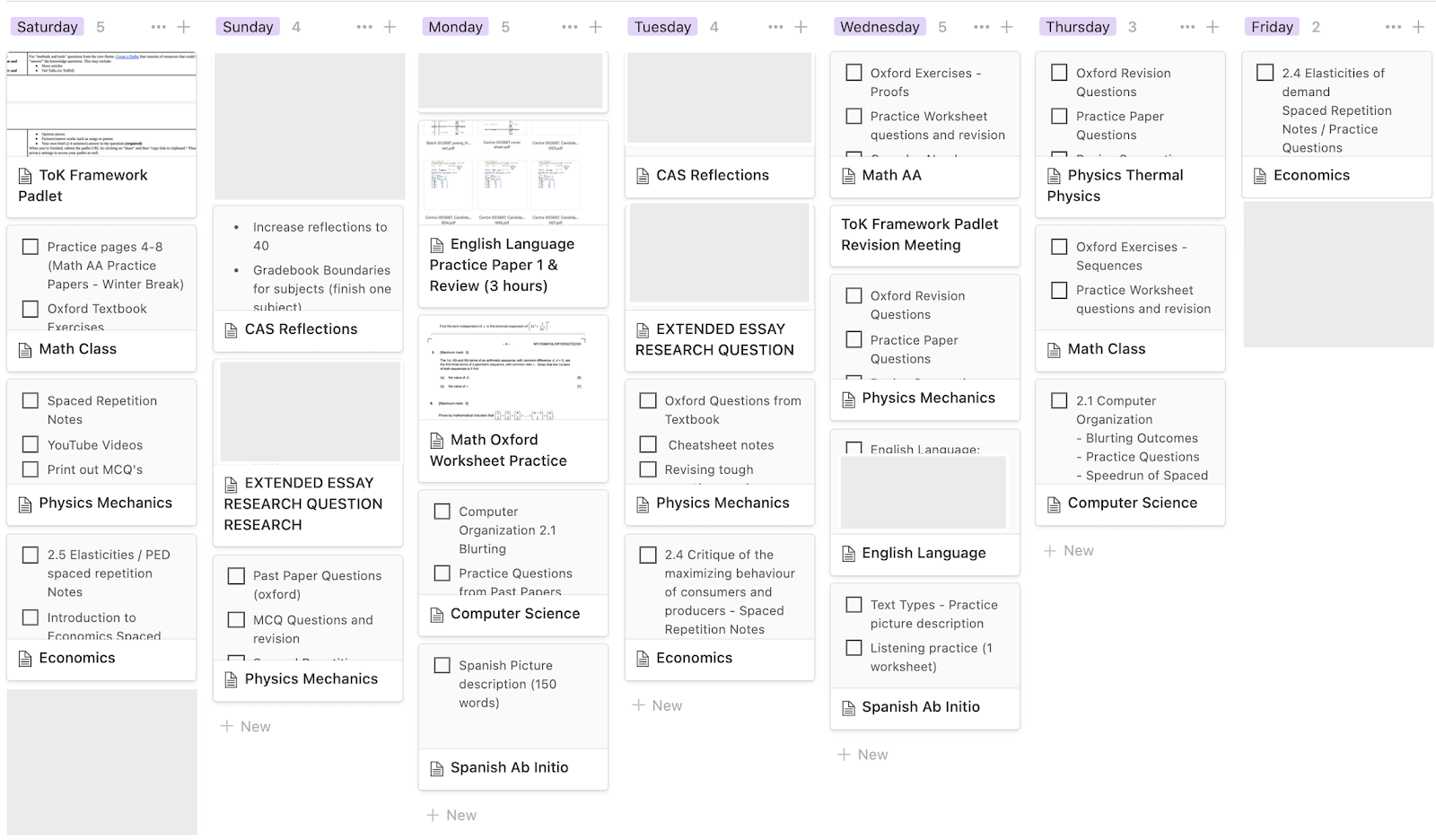Click '+ New' below the Sunday column
Image resolution: width=1436 pixels, height=840 pixels.
coord(246,726)
